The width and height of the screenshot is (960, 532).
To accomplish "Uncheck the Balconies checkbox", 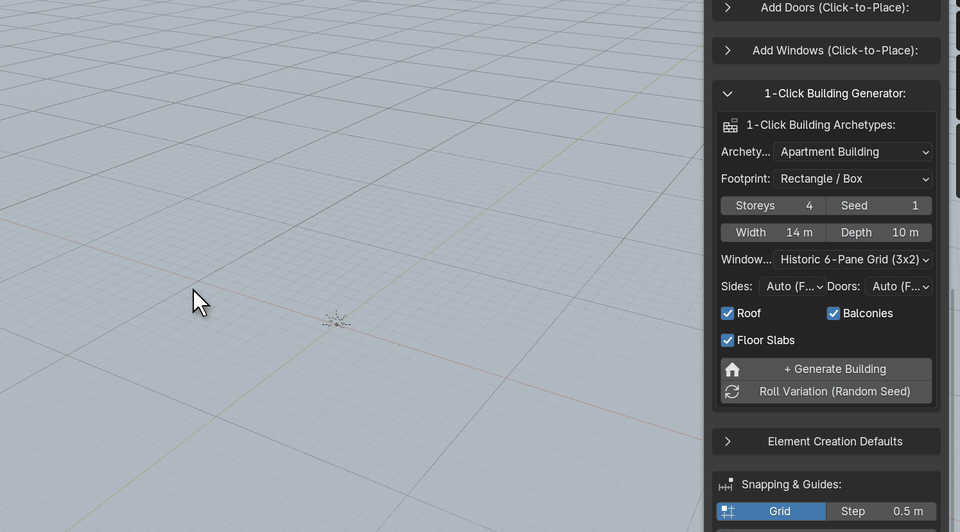I will tap(833, 313).
